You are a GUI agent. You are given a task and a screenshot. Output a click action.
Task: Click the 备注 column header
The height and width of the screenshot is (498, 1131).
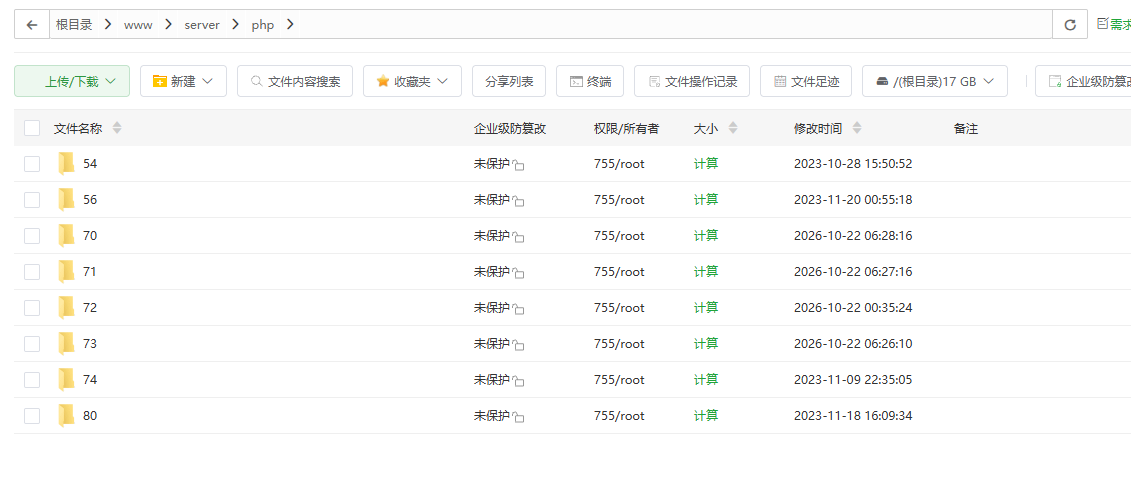tap(966, 128)
